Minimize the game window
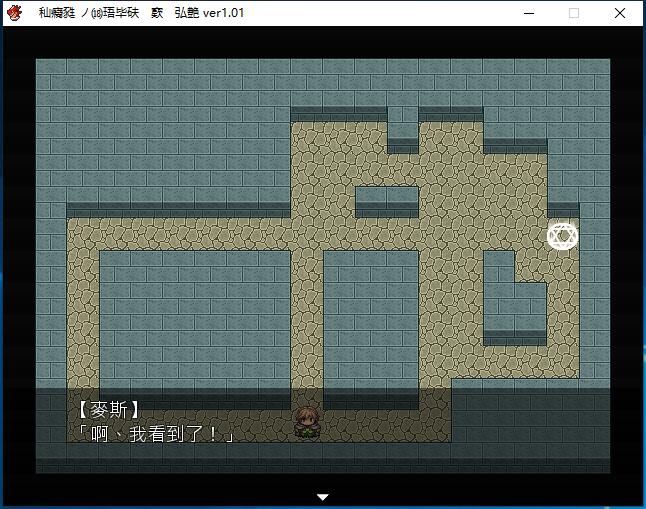The height and width of the screenshot is (509, 646). 527,13
